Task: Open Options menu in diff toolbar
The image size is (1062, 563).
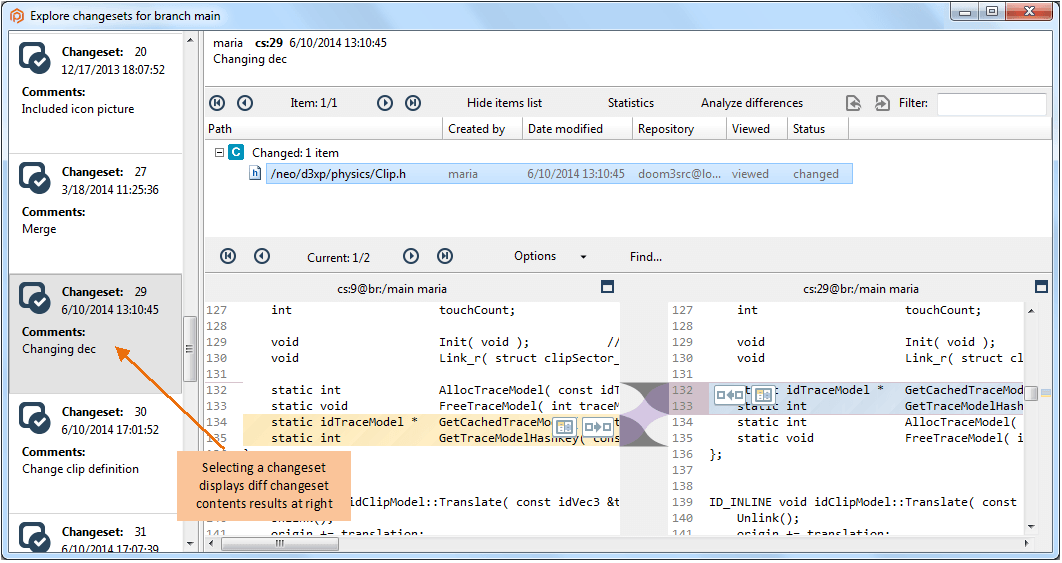Action: (535, 256)
